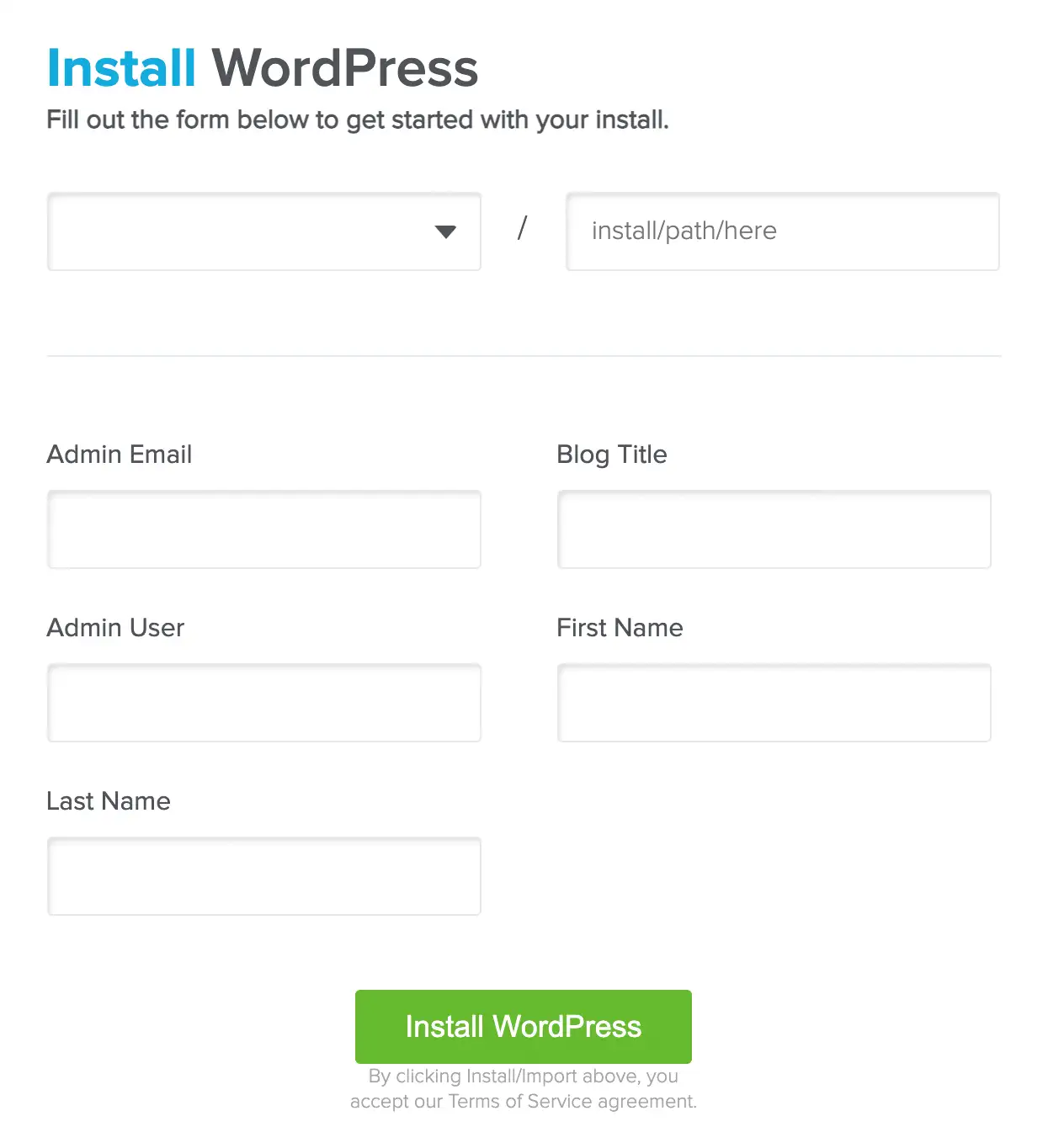Select the Blog Title input box
The width and height of the screenshot is (1064, 1143).
click(x=774, y=529)
